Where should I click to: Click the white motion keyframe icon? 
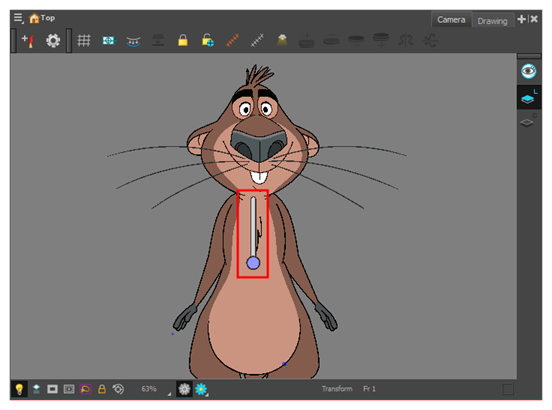coord(257,40)
